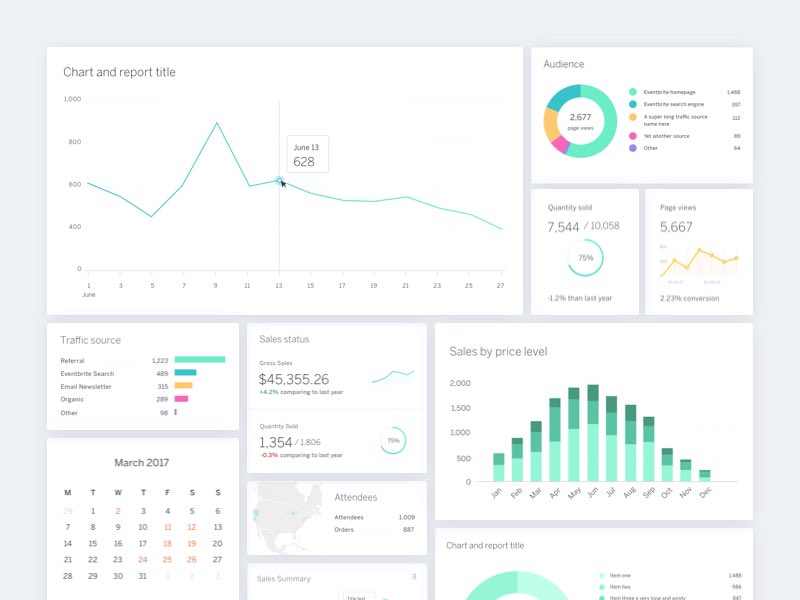The image size is (800, 600).
Task: Select highlighted March 18 in the calendar
Action: [x=167, y=543]
